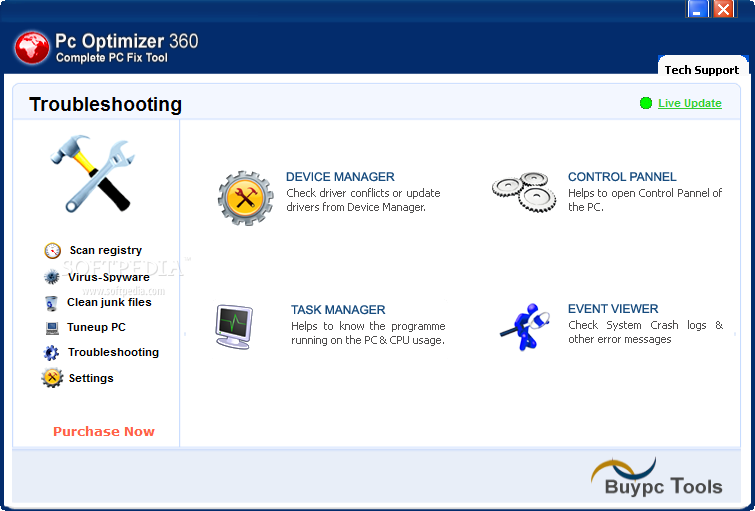The width and height of the screenshot is (755, 511).
Task: Select Clean junk files menu item
Action: tap(109, 302)
